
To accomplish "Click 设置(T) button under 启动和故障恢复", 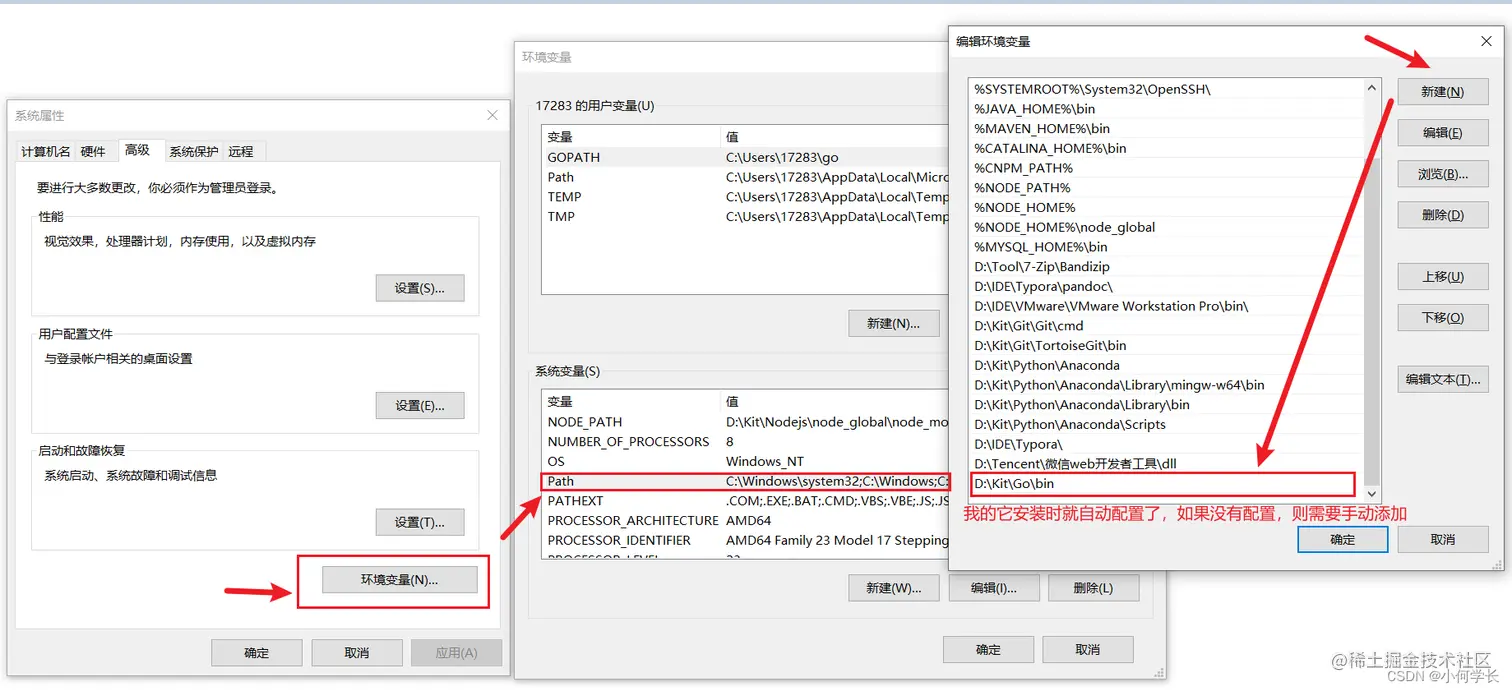I will (x=420, y=522).
